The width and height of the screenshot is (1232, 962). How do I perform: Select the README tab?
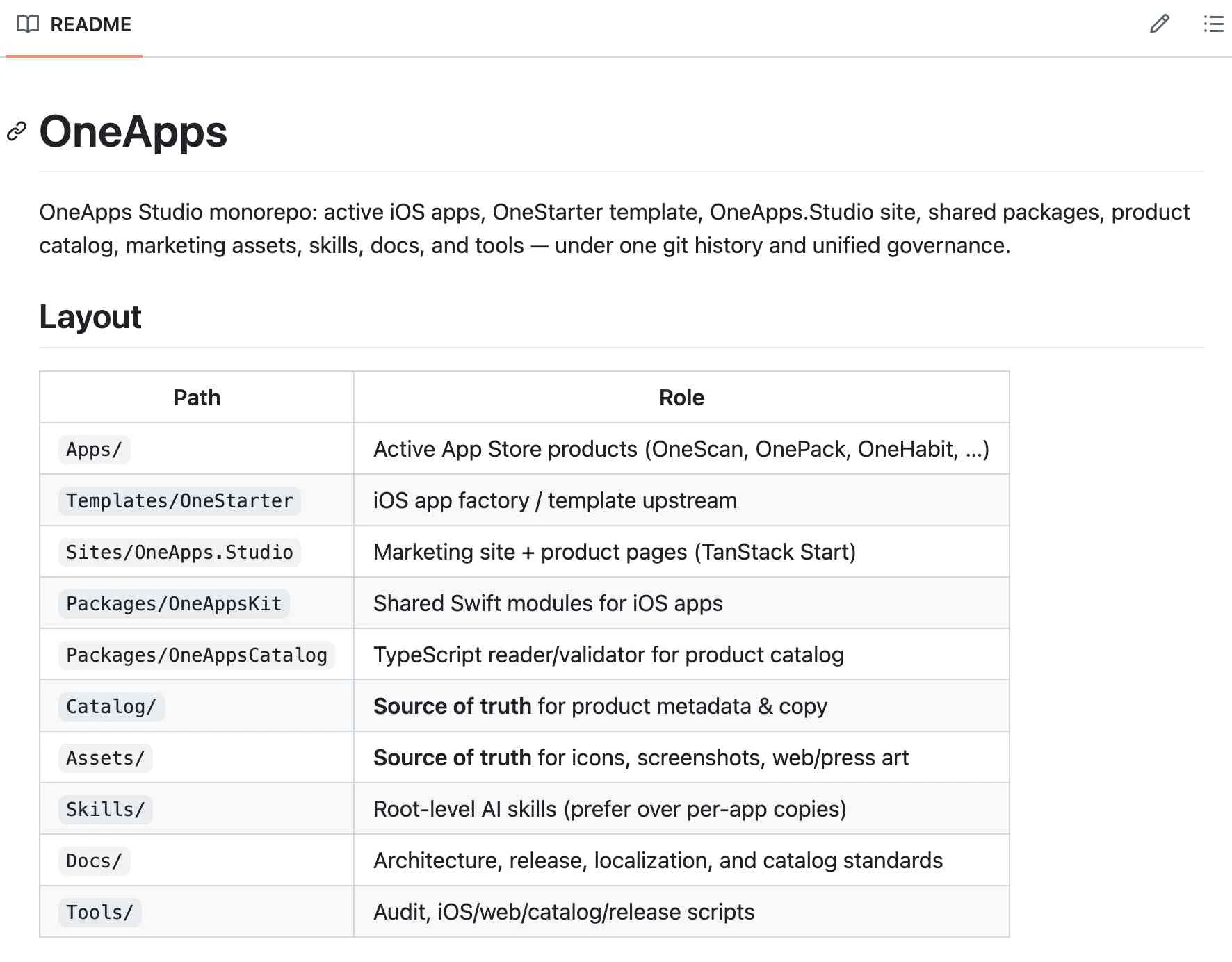click(74, 25)
